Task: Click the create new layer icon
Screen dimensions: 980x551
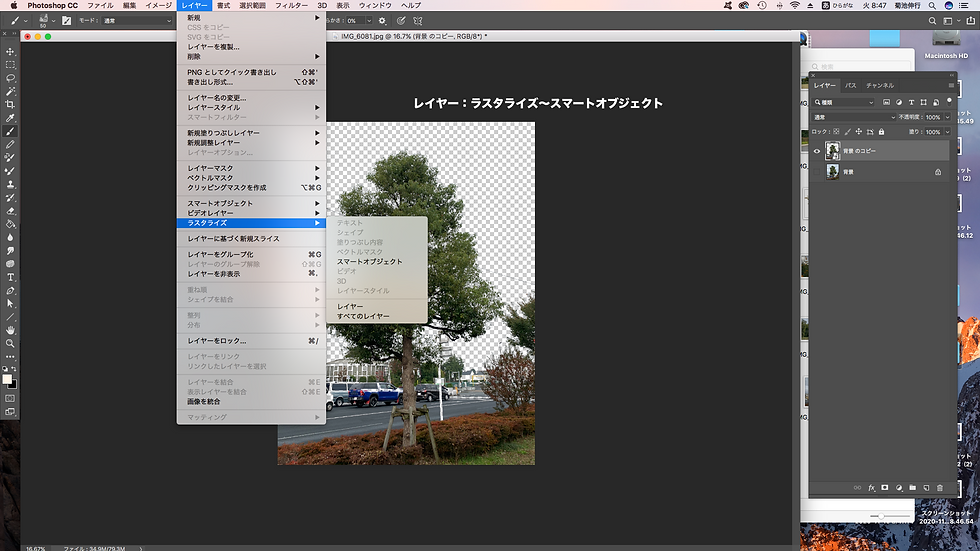Action: click(x=926, y=488)
